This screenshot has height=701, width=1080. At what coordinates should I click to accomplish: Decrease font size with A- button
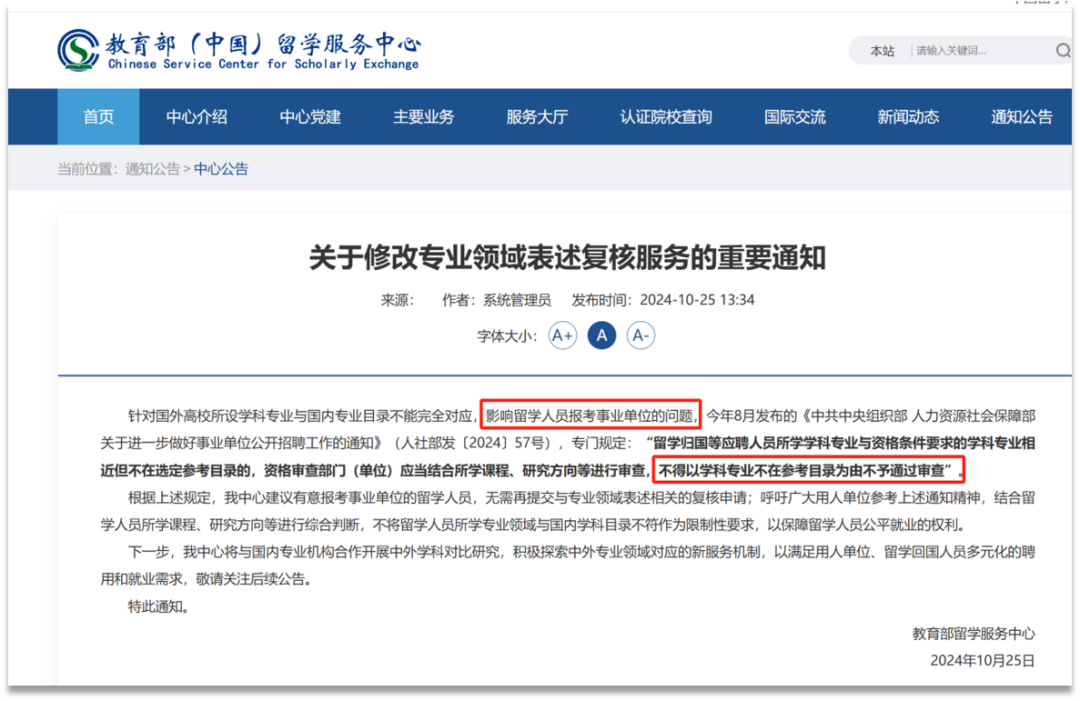pos(640,336)
